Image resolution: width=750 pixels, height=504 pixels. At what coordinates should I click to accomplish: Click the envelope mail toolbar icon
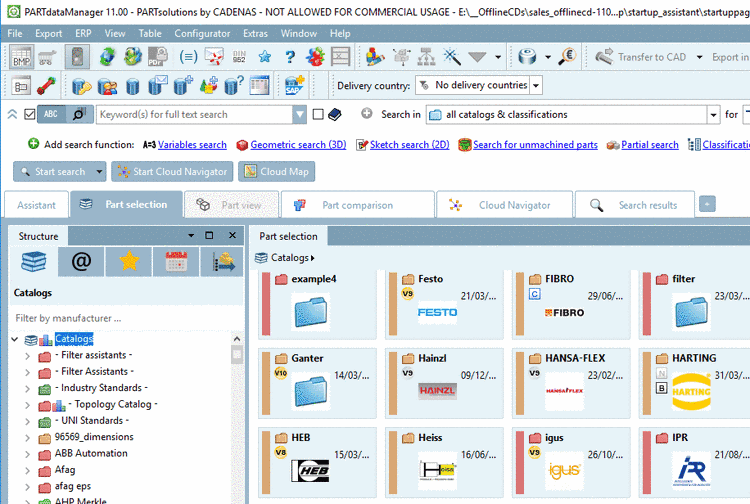(x=214, y=57)
